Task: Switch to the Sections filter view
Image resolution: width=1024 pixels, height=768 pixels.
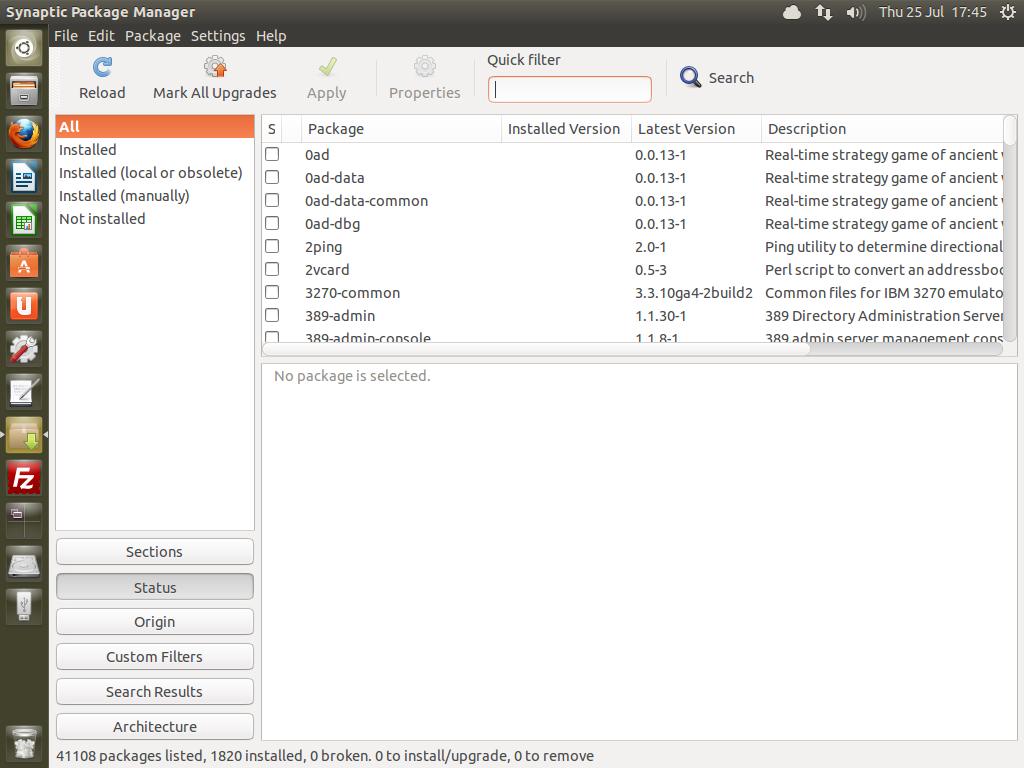Action: (x=155, y=552)
